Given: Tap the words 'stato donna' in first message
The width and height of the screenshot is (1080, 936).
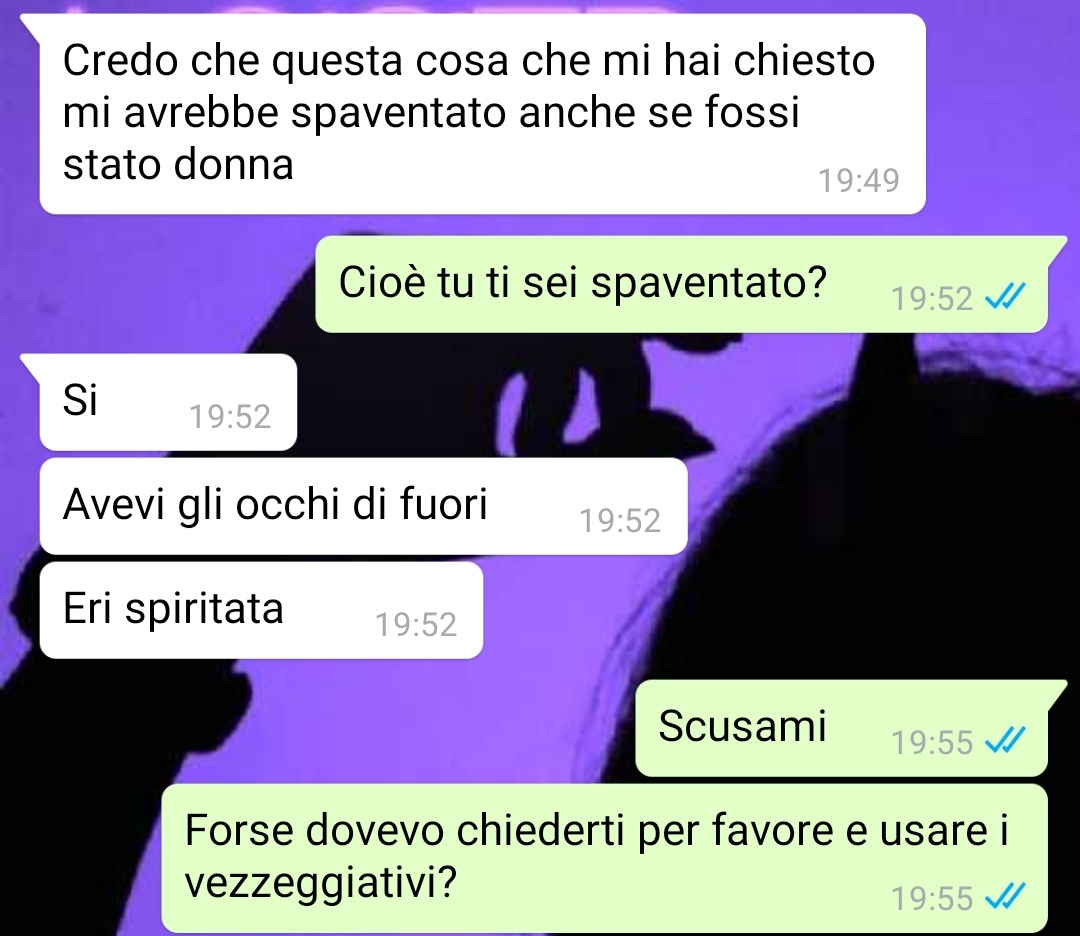Looking at the screenshot, I should tap(178, 165).
